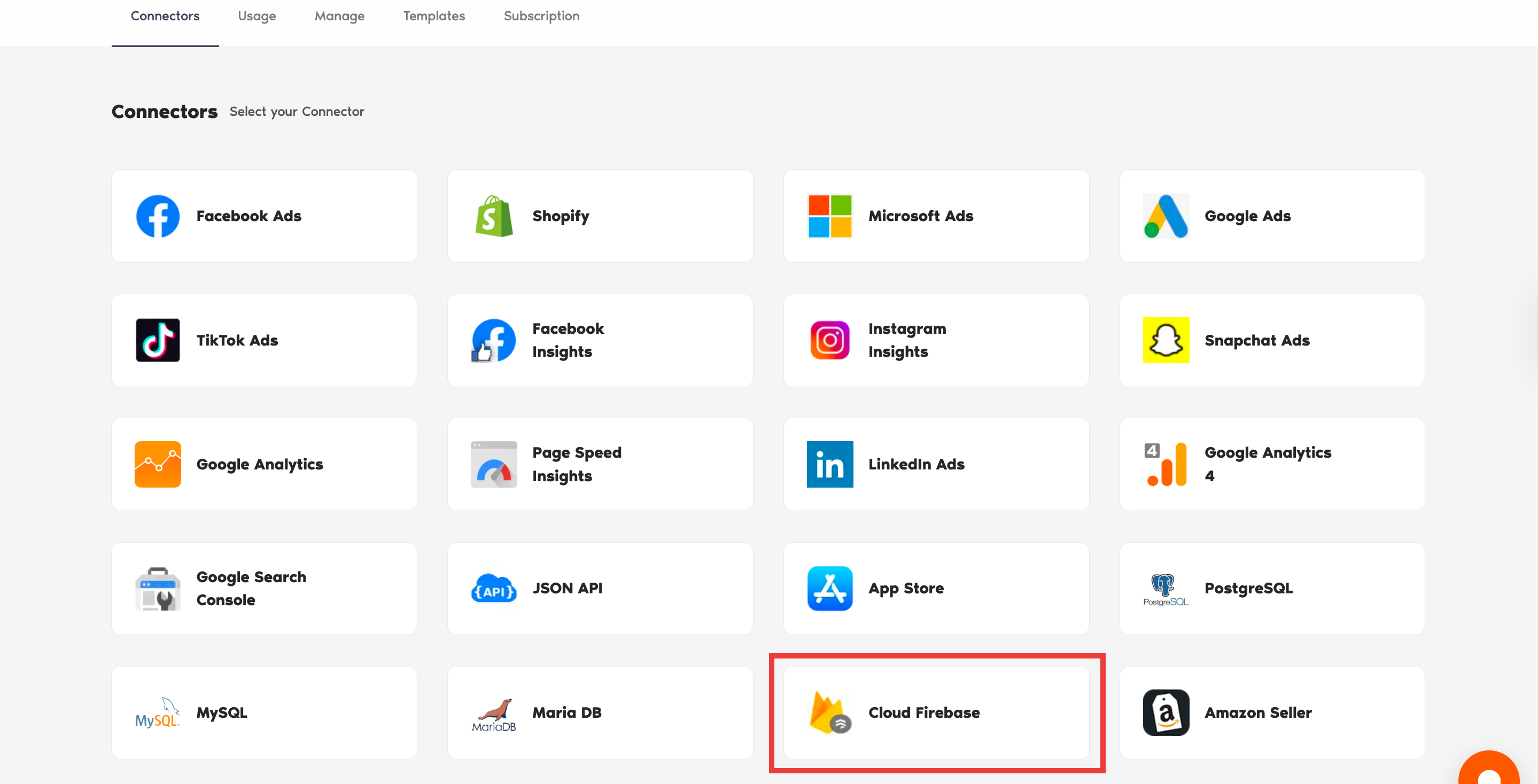Open the Subscription tab
This screenshot has height=784, width=1538.
(541, 16)
